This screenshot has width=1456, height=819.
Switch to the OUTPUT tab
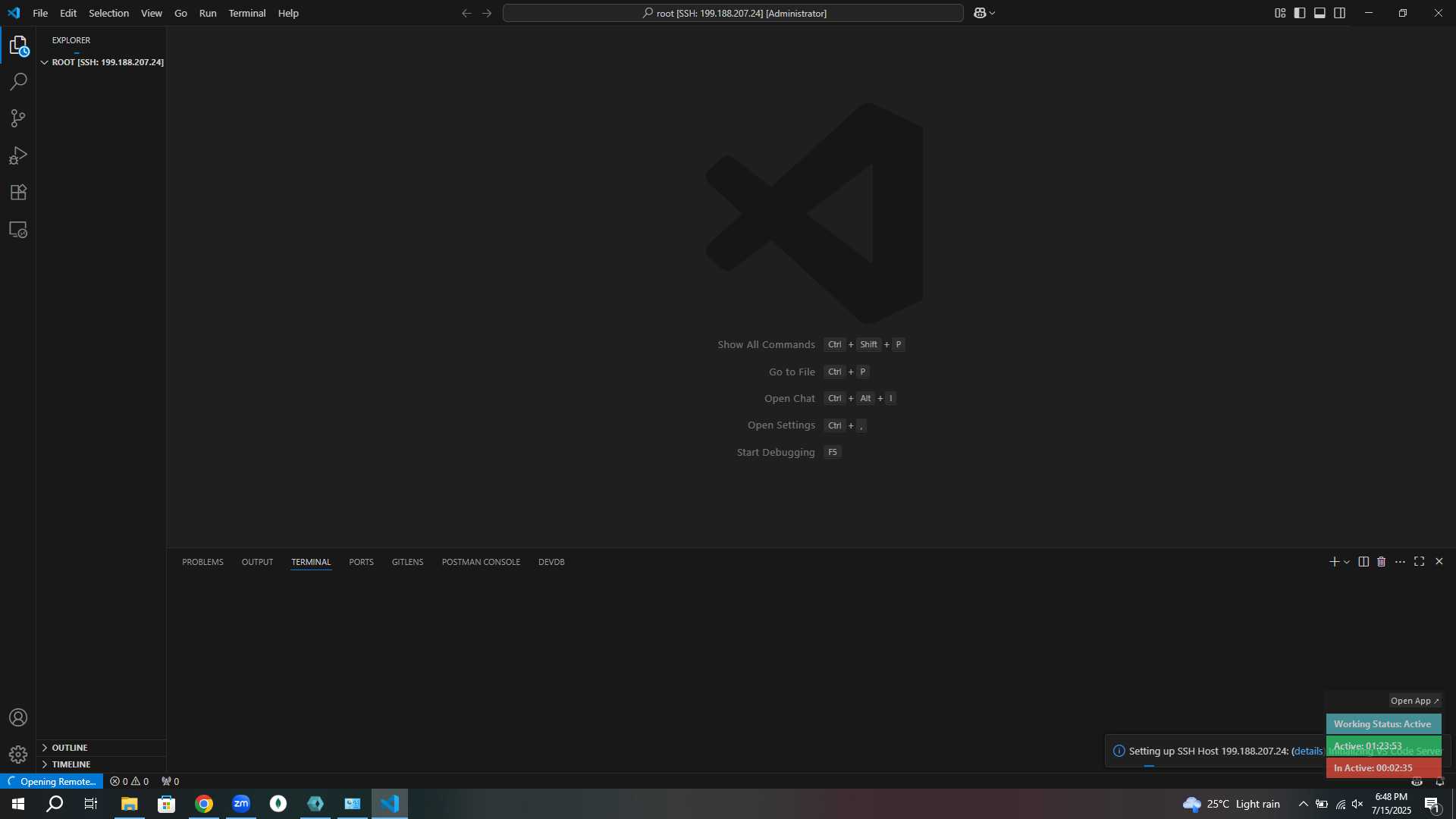click(257, 562)
